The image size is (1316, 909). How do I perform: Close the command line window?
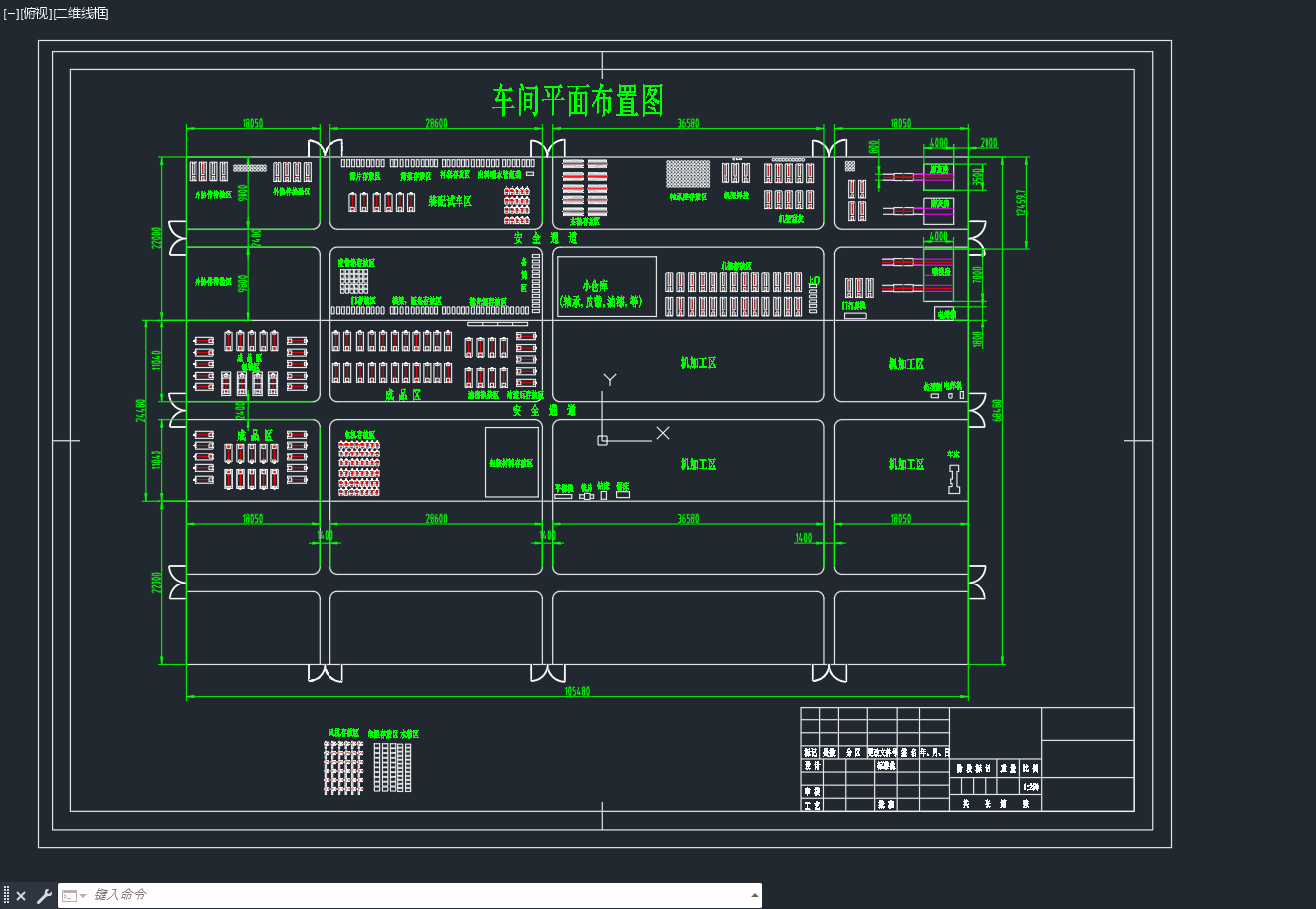pos(21,896)
